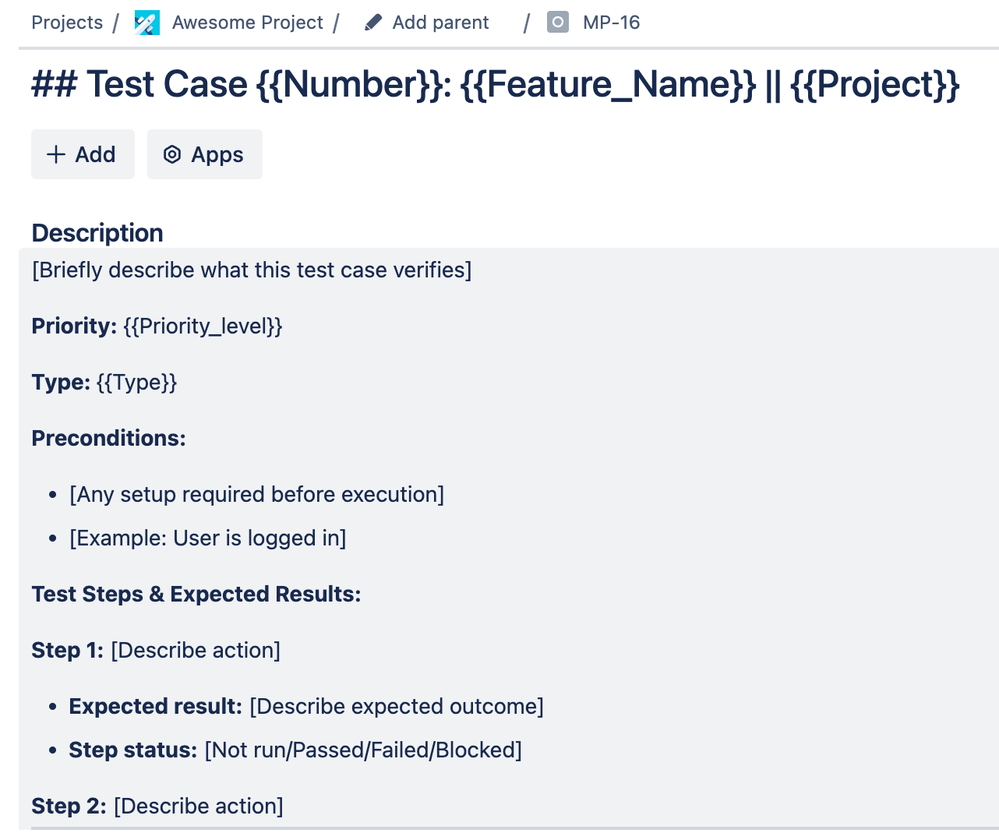
Task: Click the Step 2 Describe action line
Action: [157, 806]
